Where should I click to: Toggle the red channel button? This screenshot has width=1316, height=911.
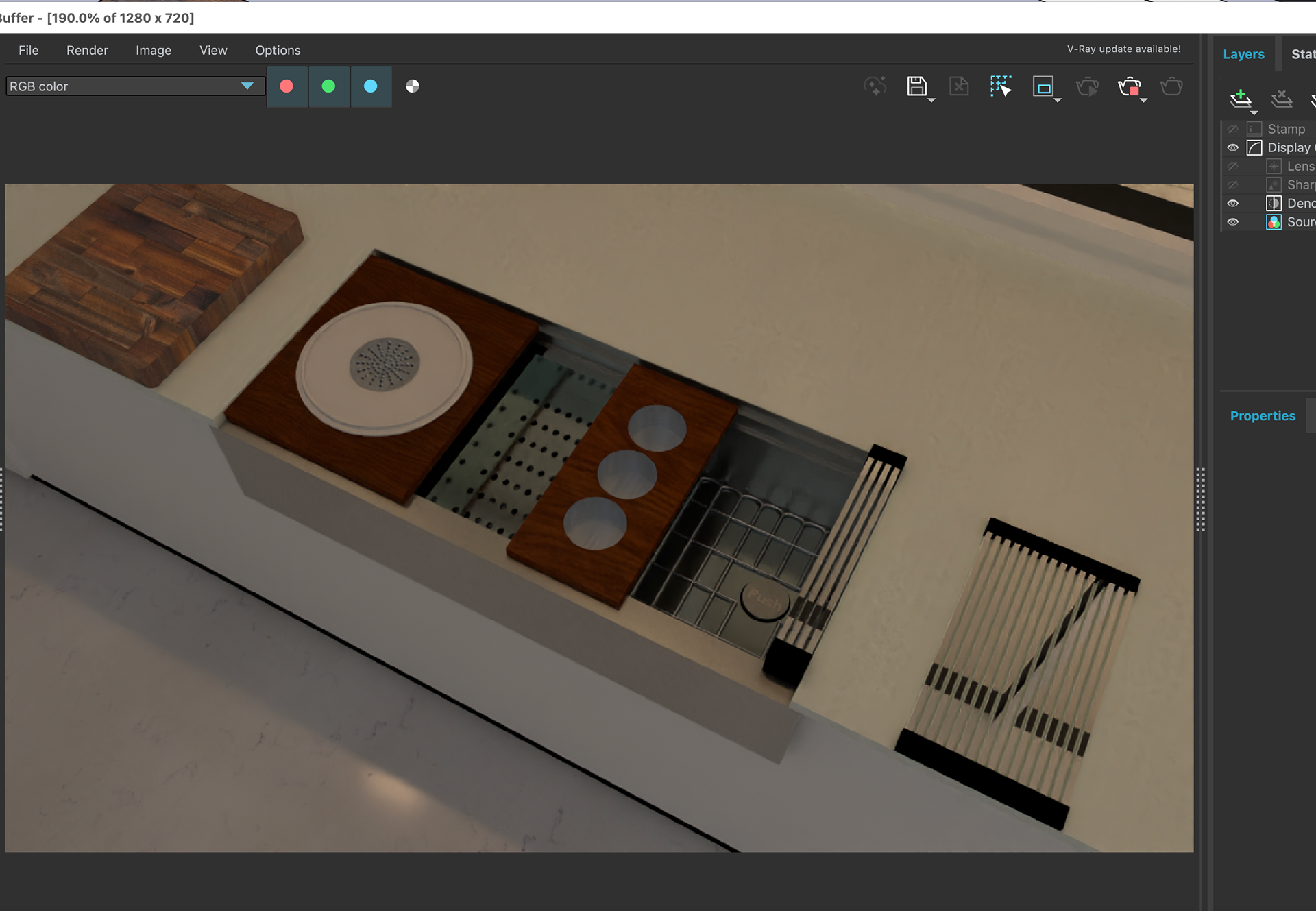click(287, 86)
